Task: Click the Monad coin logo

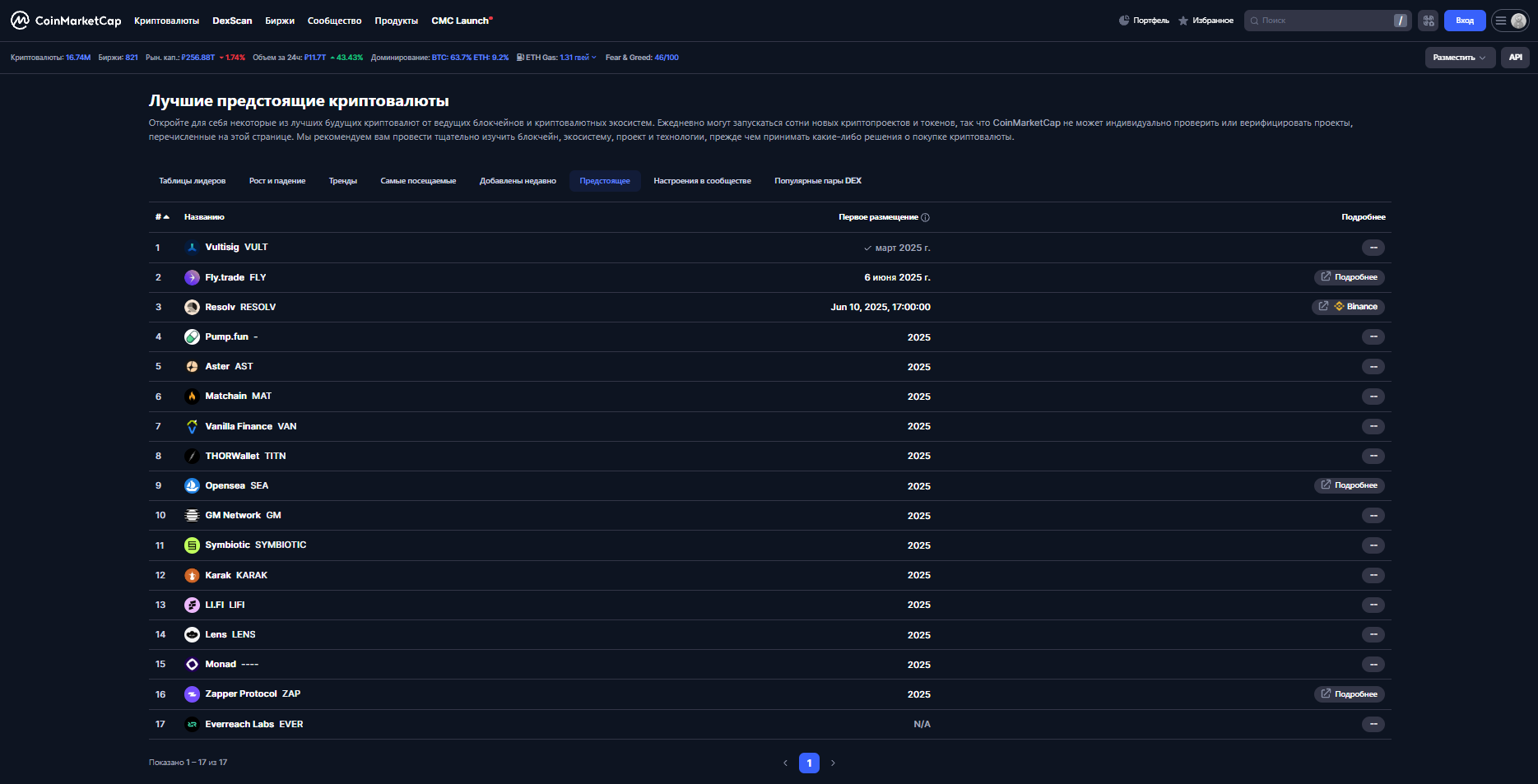Action: (x=192, y=664)
